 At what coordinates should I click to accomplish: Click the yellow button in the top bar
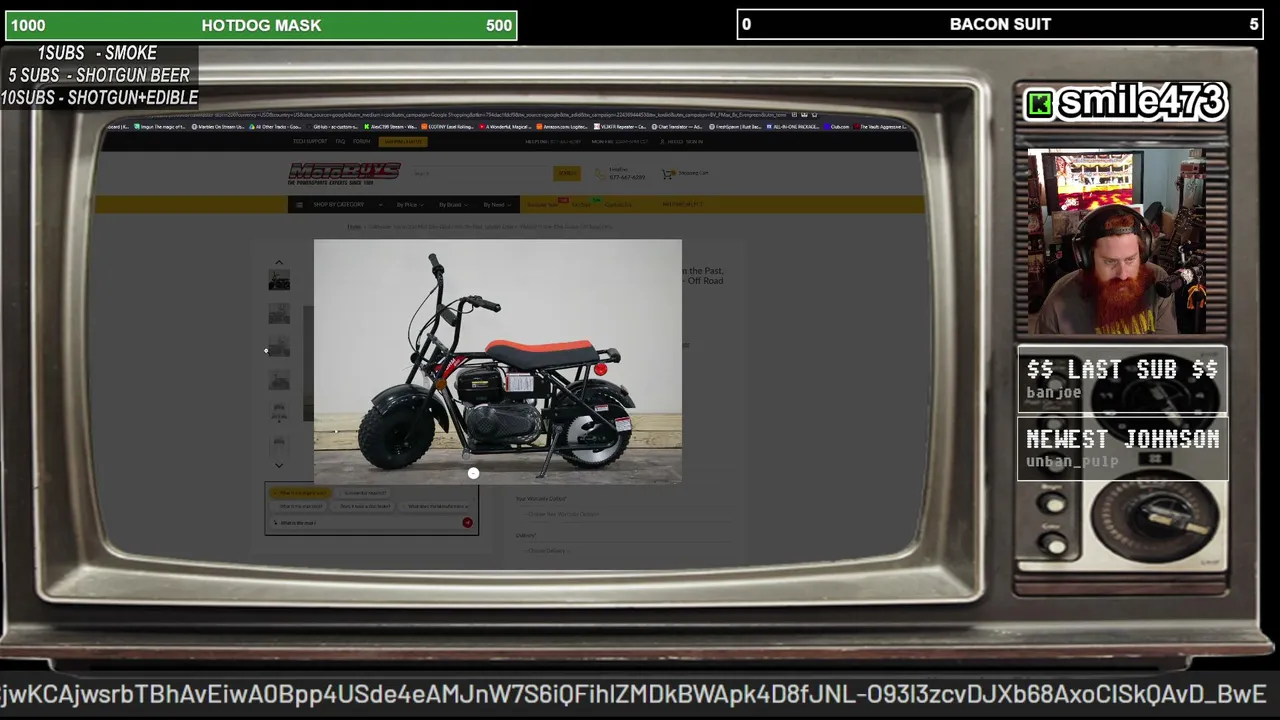coord(403,142)
